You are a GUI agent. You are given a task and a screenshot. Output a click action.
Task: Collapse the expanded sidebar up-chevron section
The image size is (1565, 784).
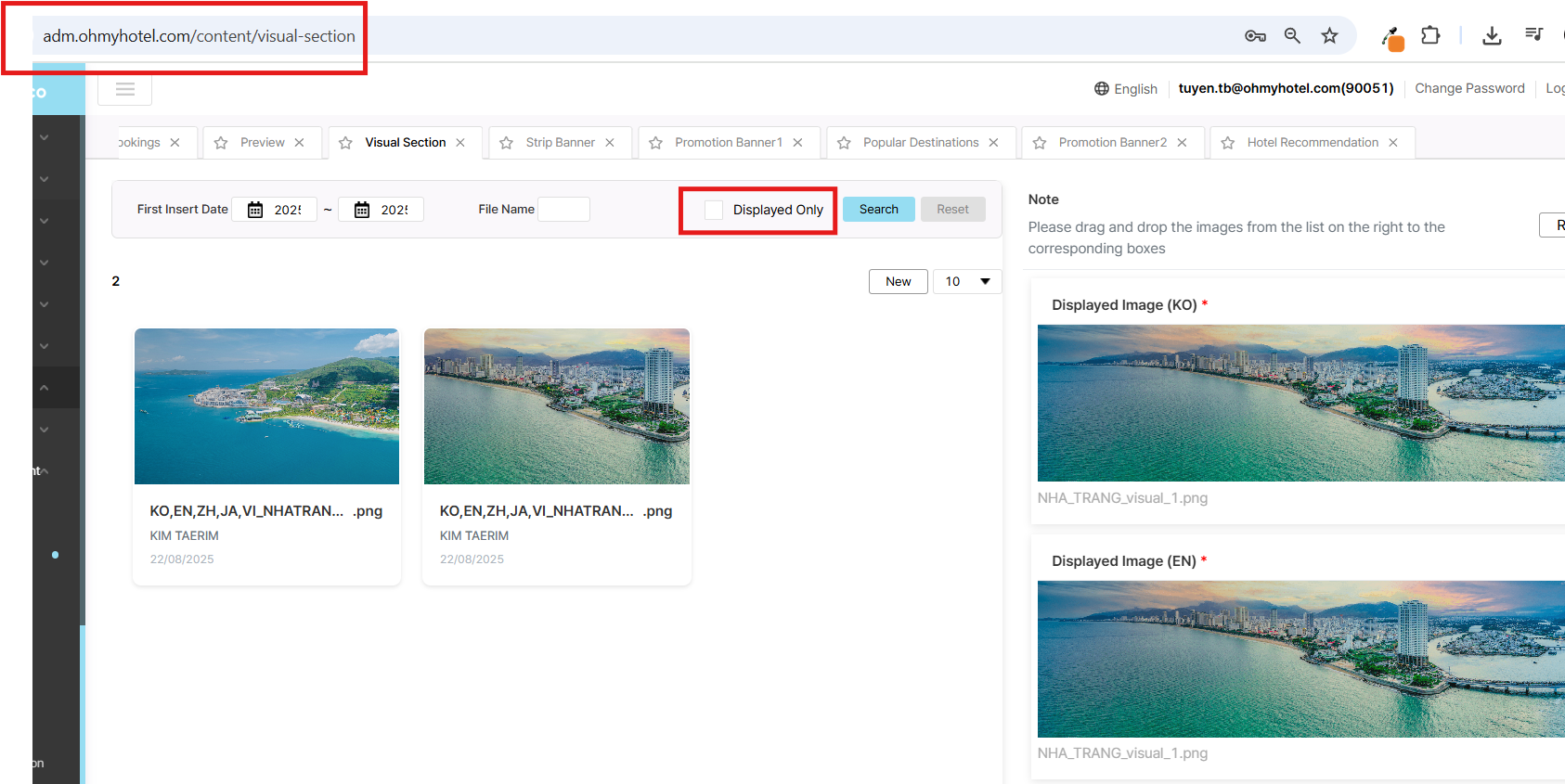(x=44, y=388)
